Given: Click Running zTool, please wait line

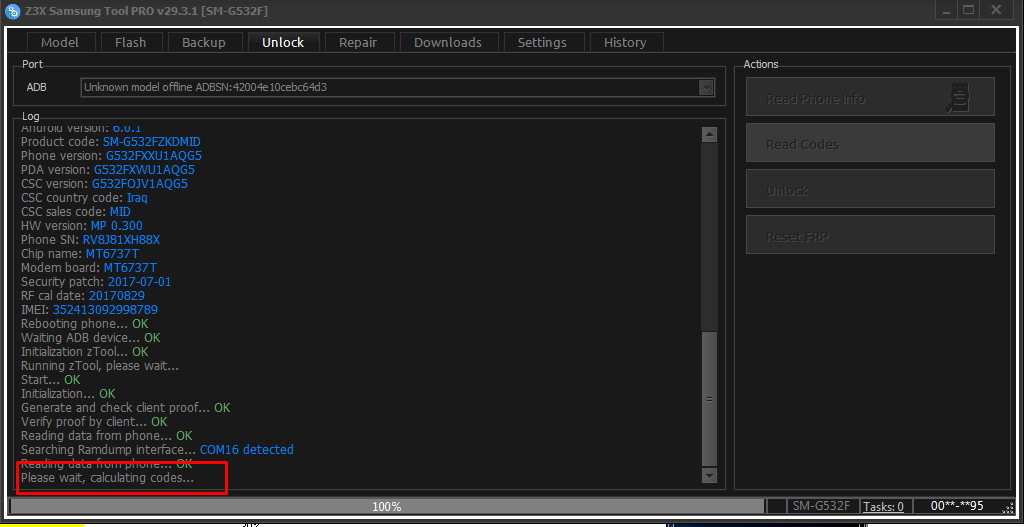Looking at the screenshot, I should pyautogui.click(x=100, y=366).
